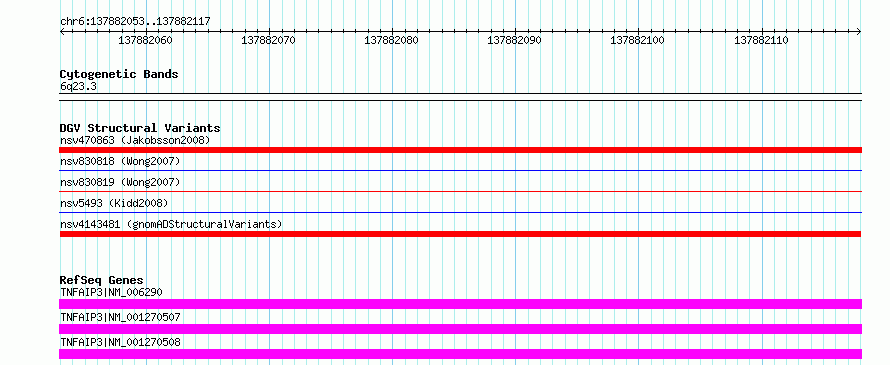Viewport: 890px width, 365px height.
Task: Click the chr6:137882053..137882117 region label
Action: click(135, 21)
